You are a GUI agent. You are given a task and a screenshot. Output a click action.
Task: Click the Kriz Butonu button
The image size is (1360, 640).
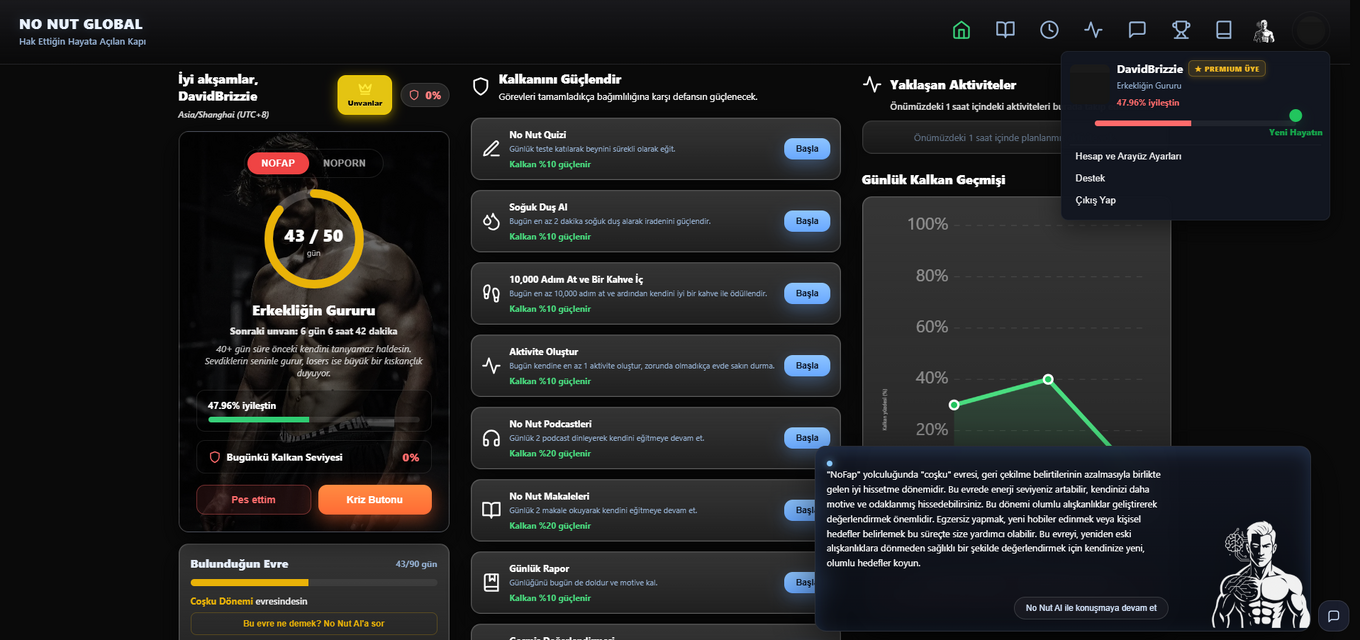pyautogui.click(x=375, y=500)
